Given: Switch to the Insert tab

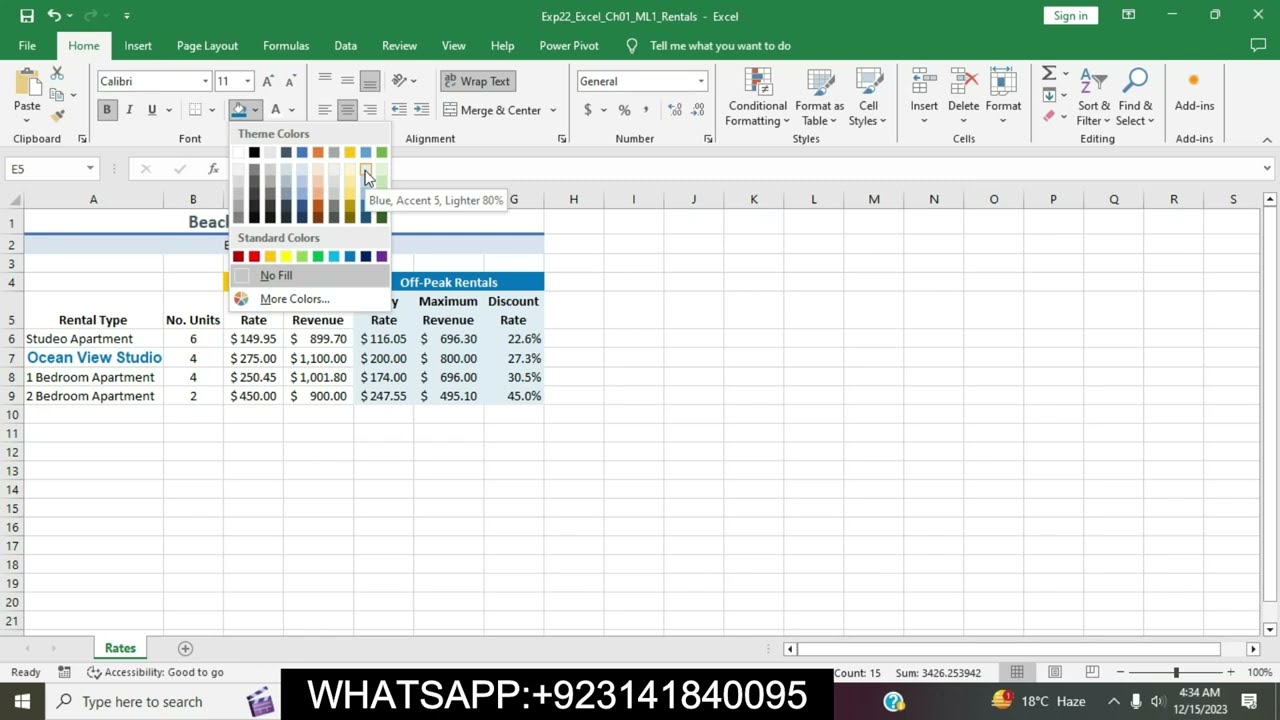Looking at the screenshot, I should [x=138, y=46].
